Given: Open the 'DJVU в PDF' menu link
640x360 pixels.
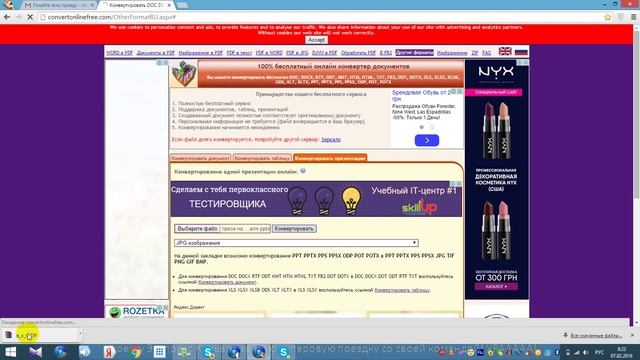Looking at the screenshot, I should point(324,53).
